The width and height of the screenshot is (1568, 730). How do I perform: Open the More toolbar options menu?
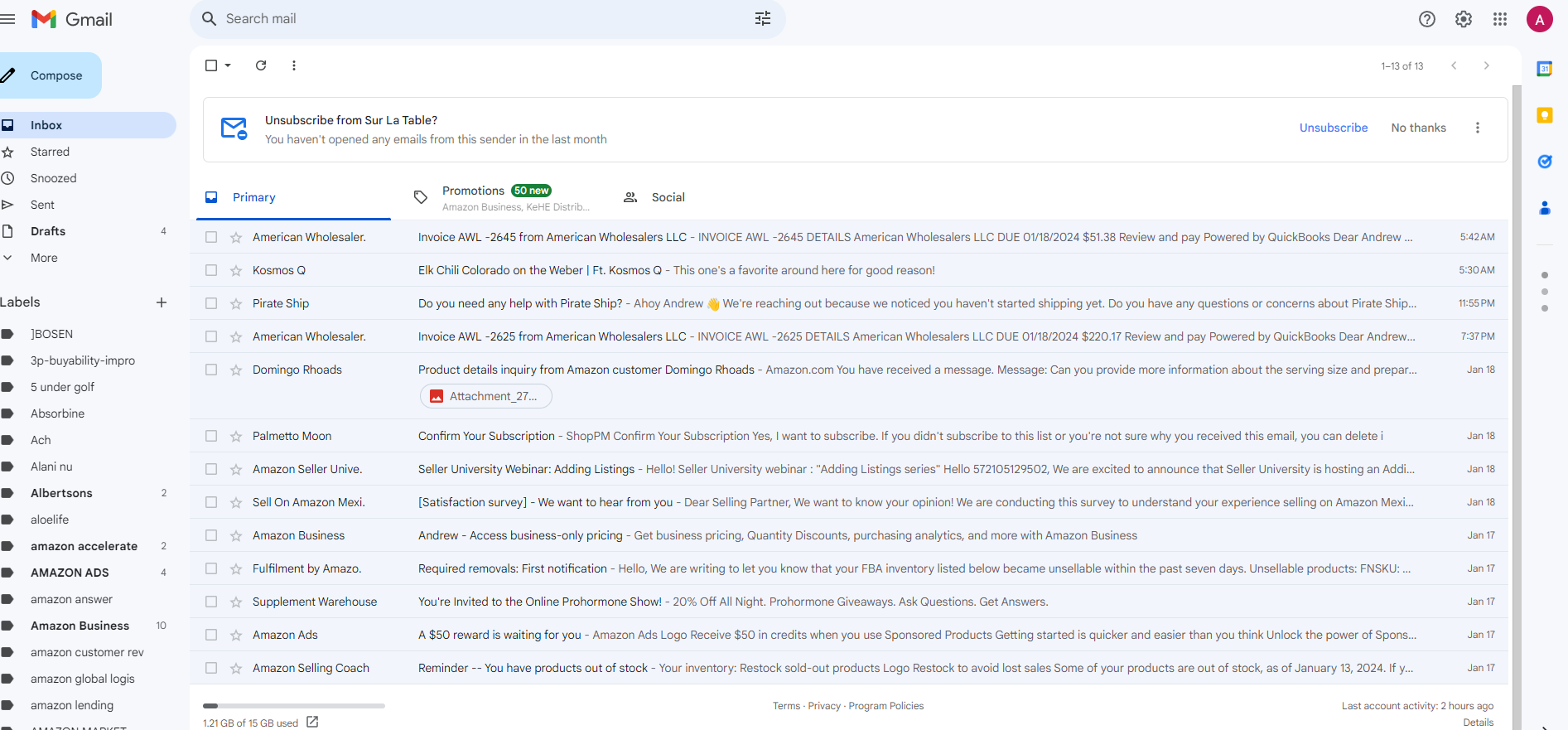coord(294,65)
